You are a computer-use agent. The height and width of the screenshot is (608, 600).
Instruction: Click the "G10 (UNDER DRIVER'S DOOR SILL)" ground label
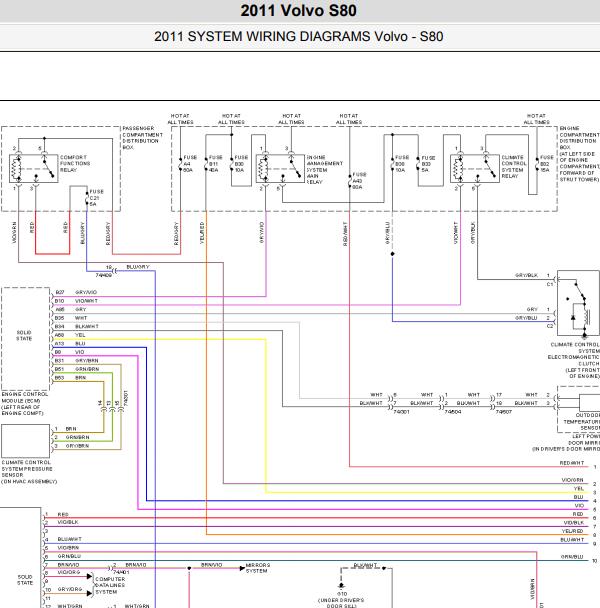point(341,600)
